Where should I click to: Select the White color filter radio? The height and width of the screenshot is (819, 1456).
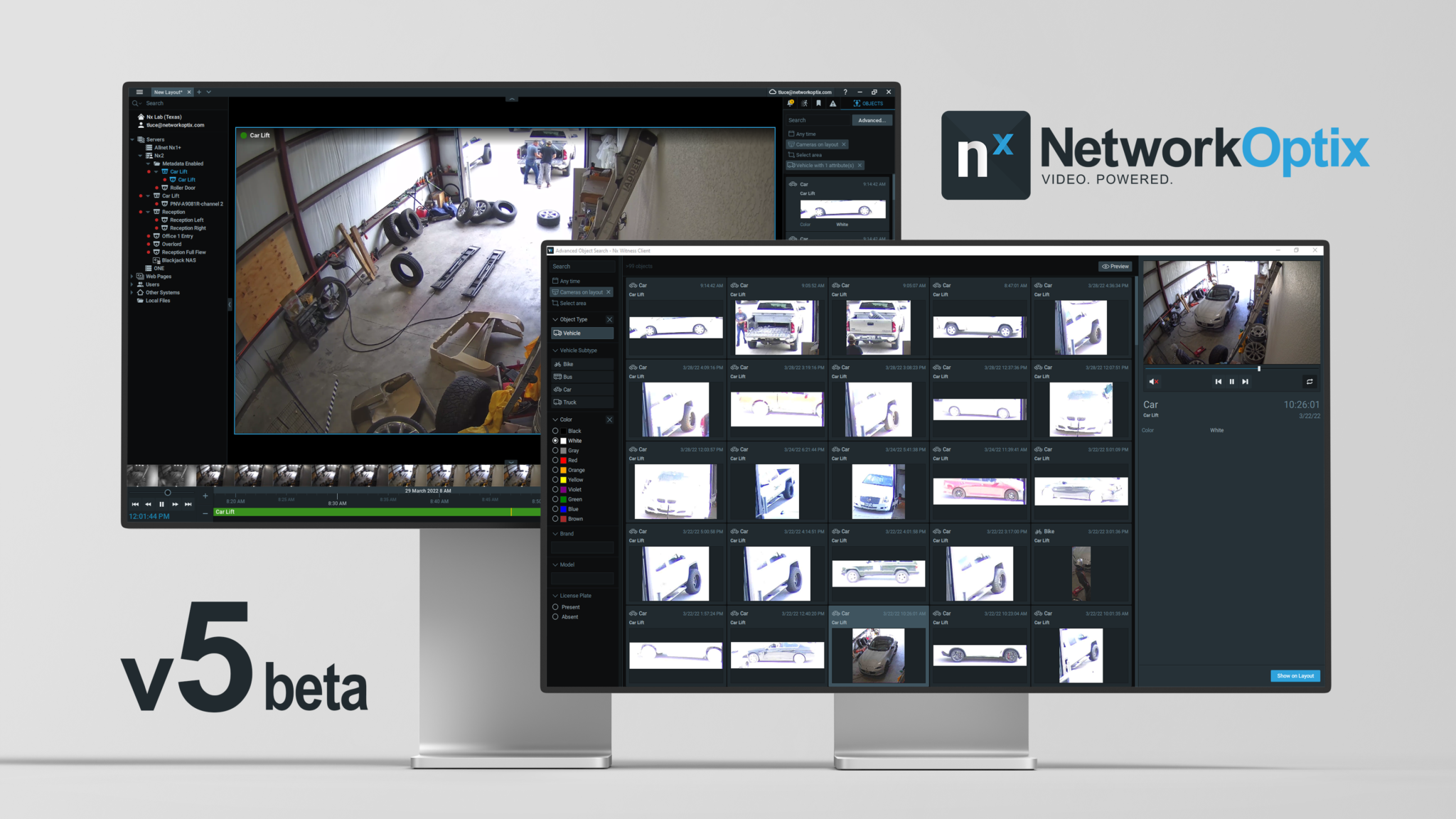click(x=556, y=441)
